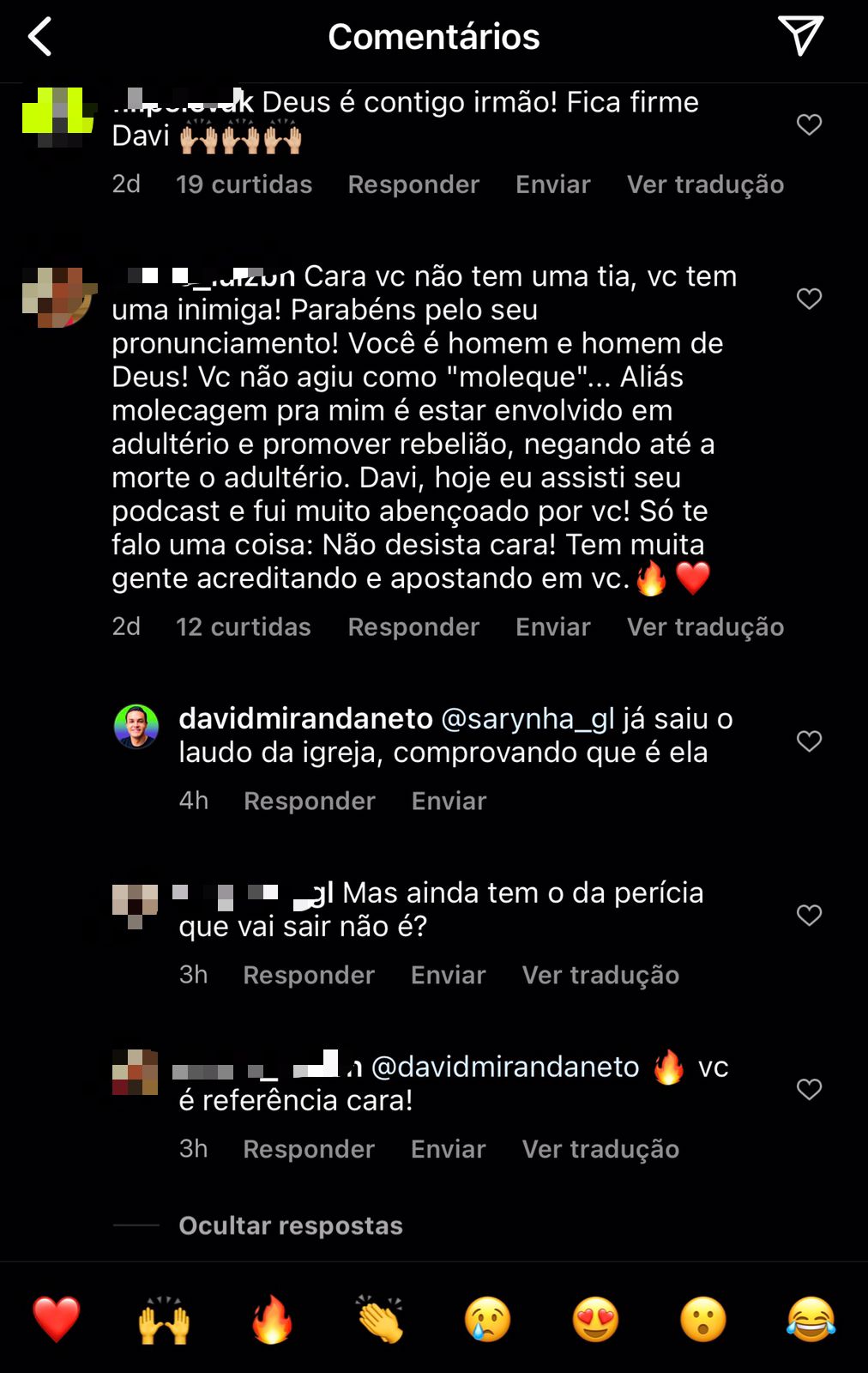
Task: Open the @sarynha_gl mention link
Action: click(527, 719)
